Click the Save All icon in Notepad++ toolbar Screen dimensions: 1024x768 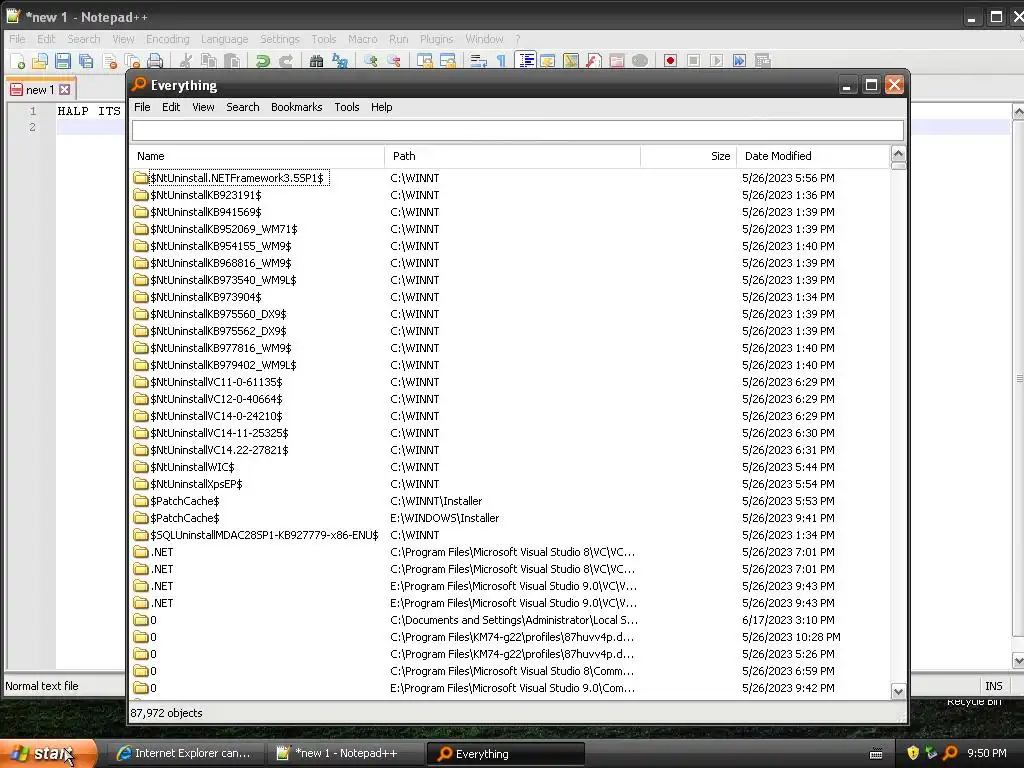[86, 61]
